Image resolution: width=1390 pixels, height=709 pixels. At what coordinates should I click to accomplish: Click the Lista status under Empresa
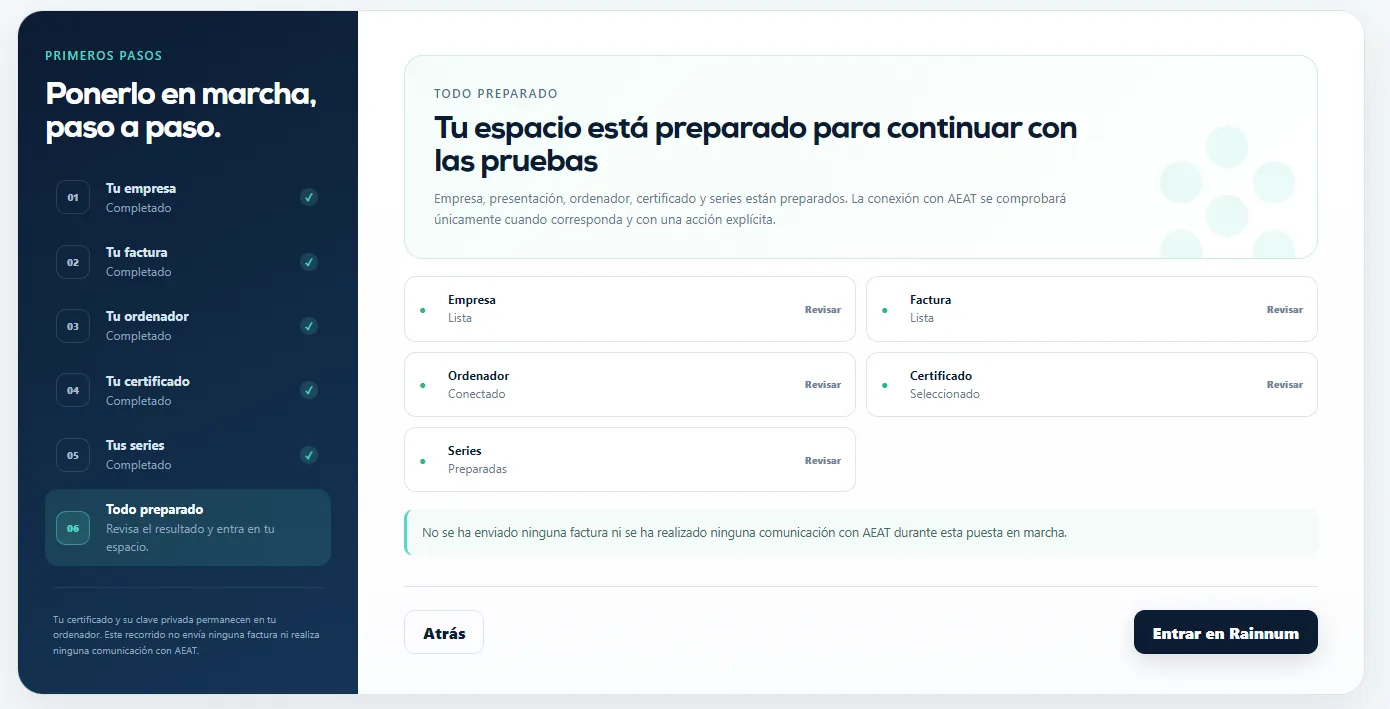click(460, 318)
